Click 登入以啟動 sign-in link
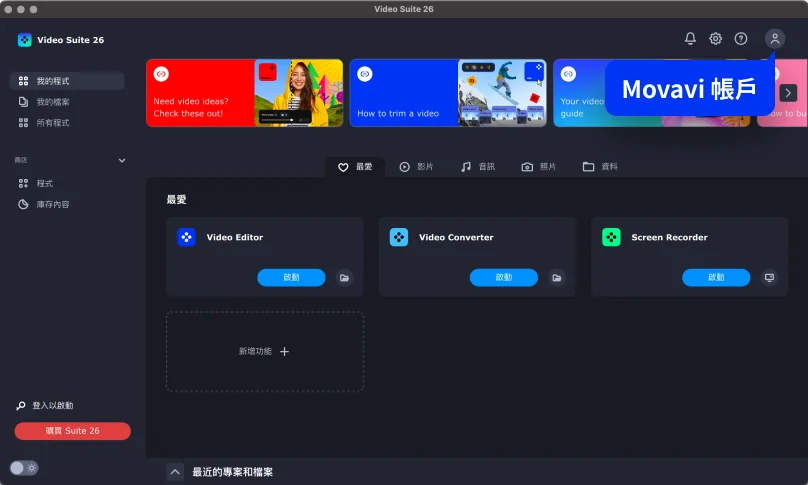 (x=45, y=406)
